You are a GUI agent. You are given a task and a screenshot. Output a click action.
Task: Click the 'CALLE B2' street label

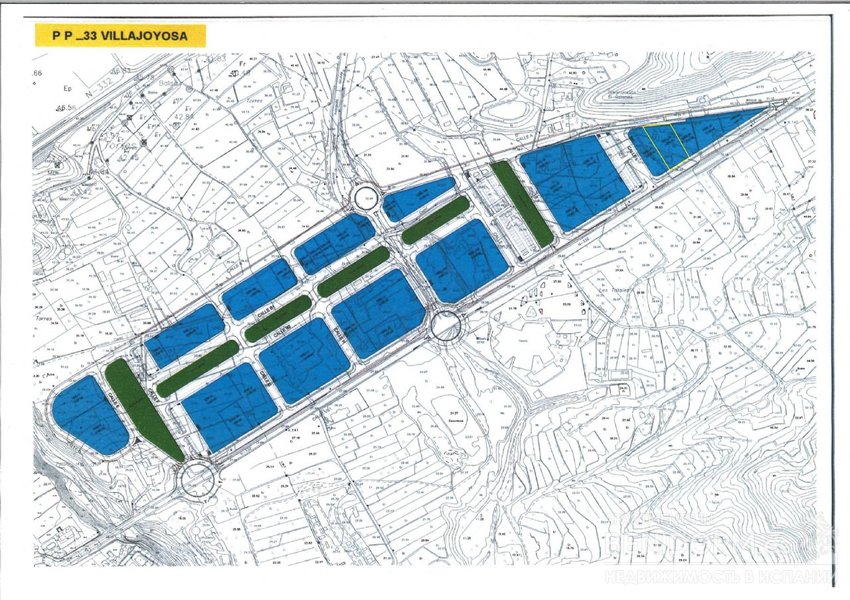282,331
